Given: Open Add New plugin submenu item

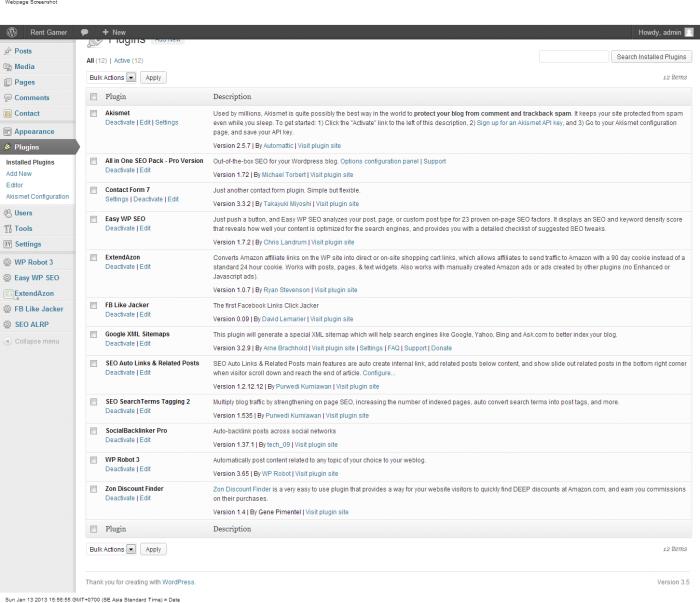Looking at the screenshot, I should pos(19,174).
